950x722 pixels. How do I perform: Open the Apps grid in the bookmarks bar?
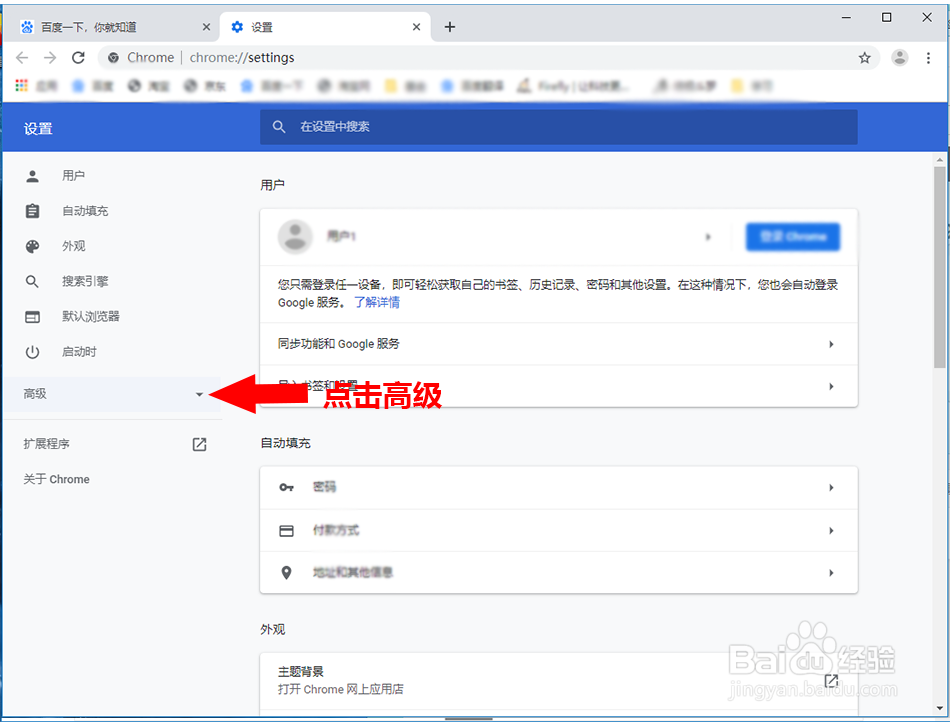coord(22,85)
